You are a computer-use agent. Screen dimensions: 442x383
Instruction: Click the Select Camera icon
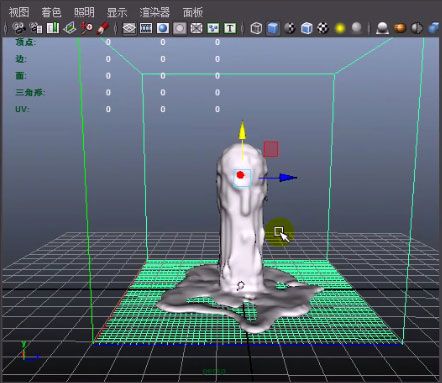pos(19,28)
